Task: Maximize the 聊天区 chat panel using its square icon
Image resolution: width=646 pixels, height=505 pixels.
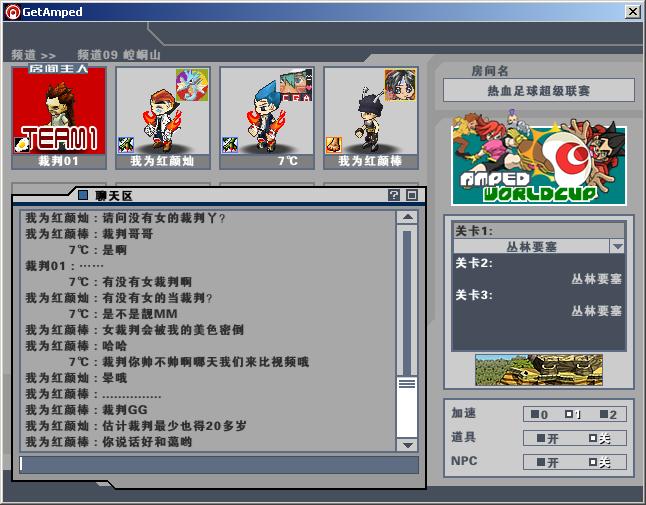Action: [411, 195]
